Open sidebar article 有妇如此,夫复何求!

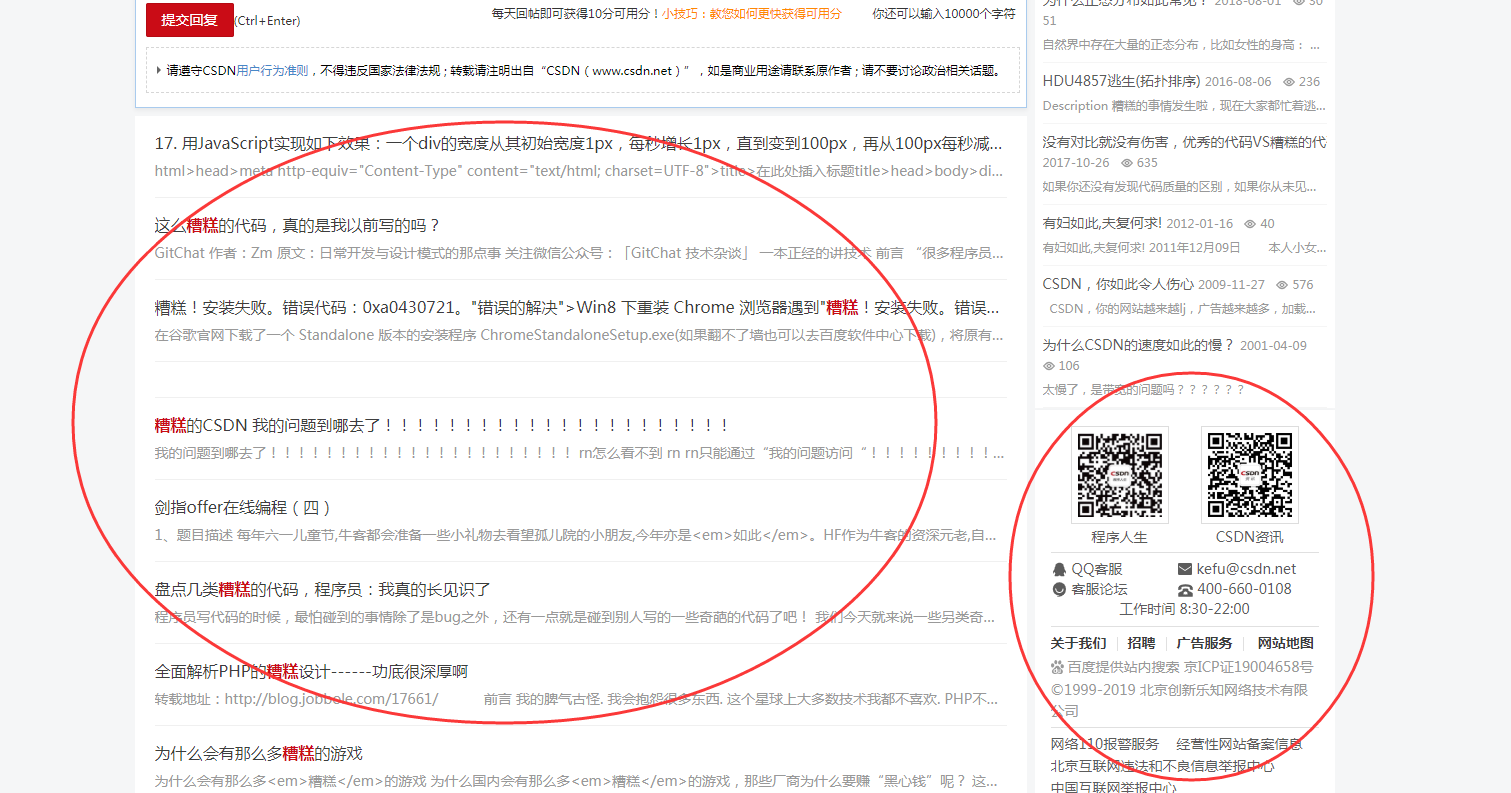[x=1102, y=223]
